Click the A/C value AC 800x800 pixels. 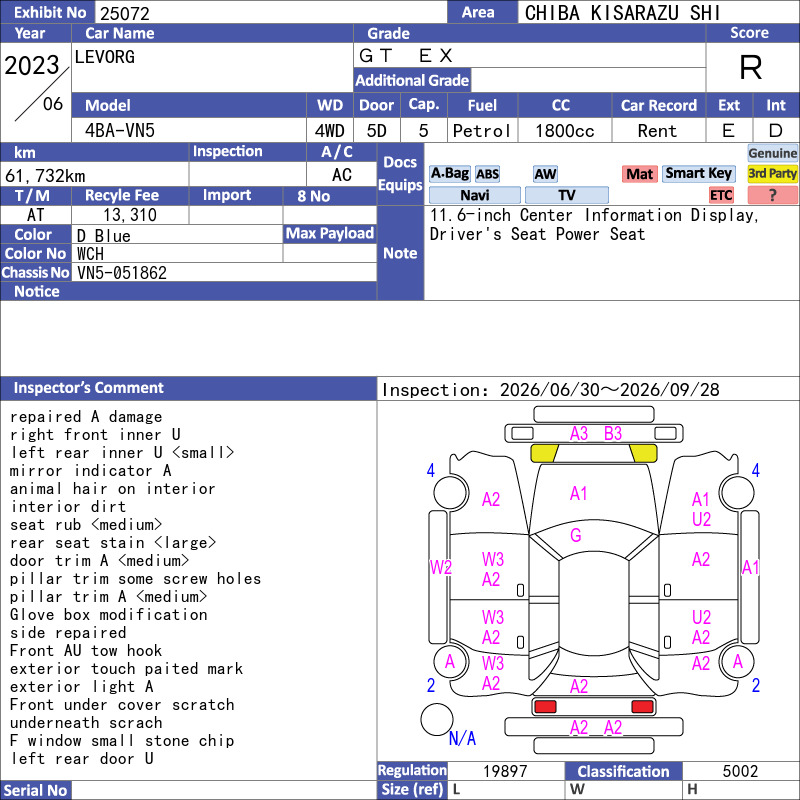click(x=341, y=175)
